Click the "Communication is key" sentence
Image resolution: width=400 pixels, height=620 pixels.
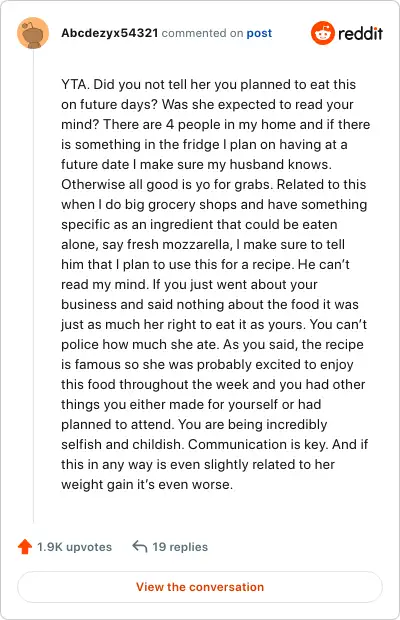(x=258, y=444)
